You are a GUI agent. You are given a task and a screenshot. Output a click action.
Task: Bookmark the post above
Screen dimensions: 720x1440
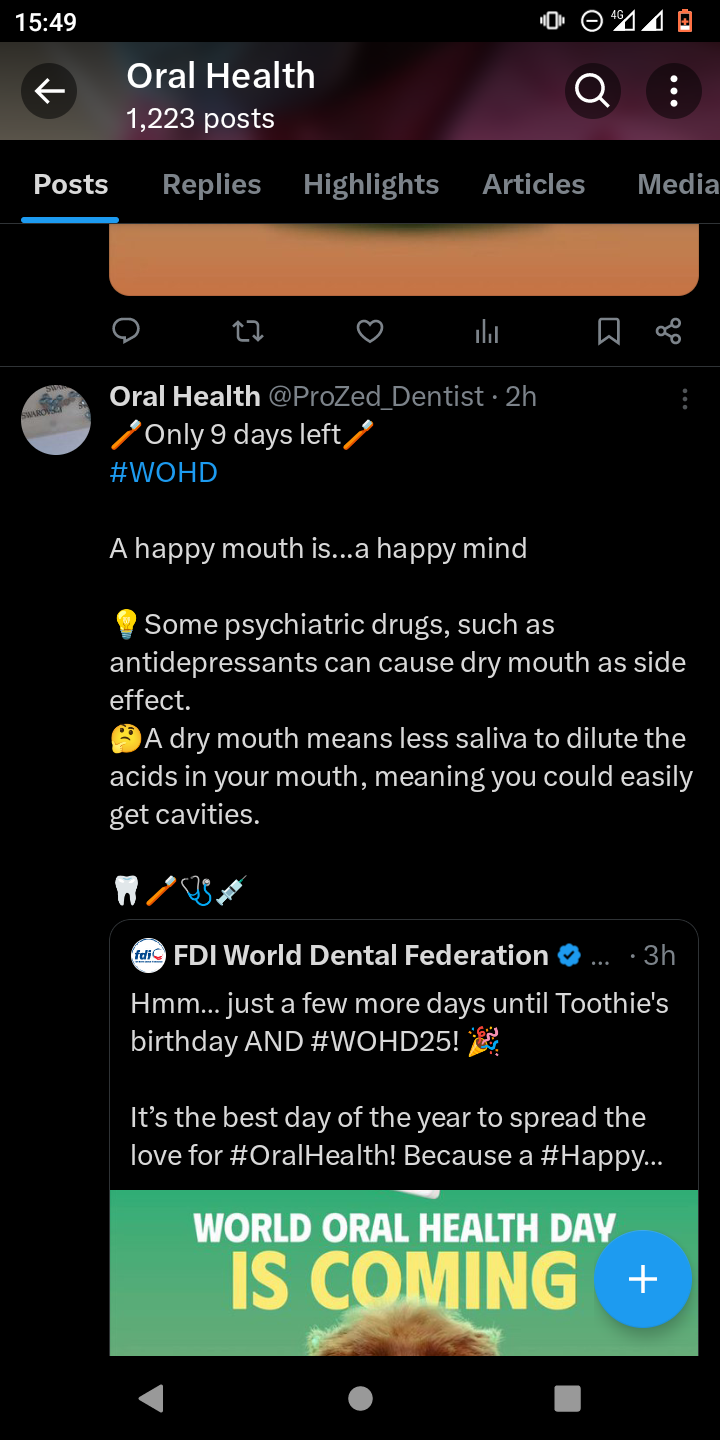(x=608, y=331)
